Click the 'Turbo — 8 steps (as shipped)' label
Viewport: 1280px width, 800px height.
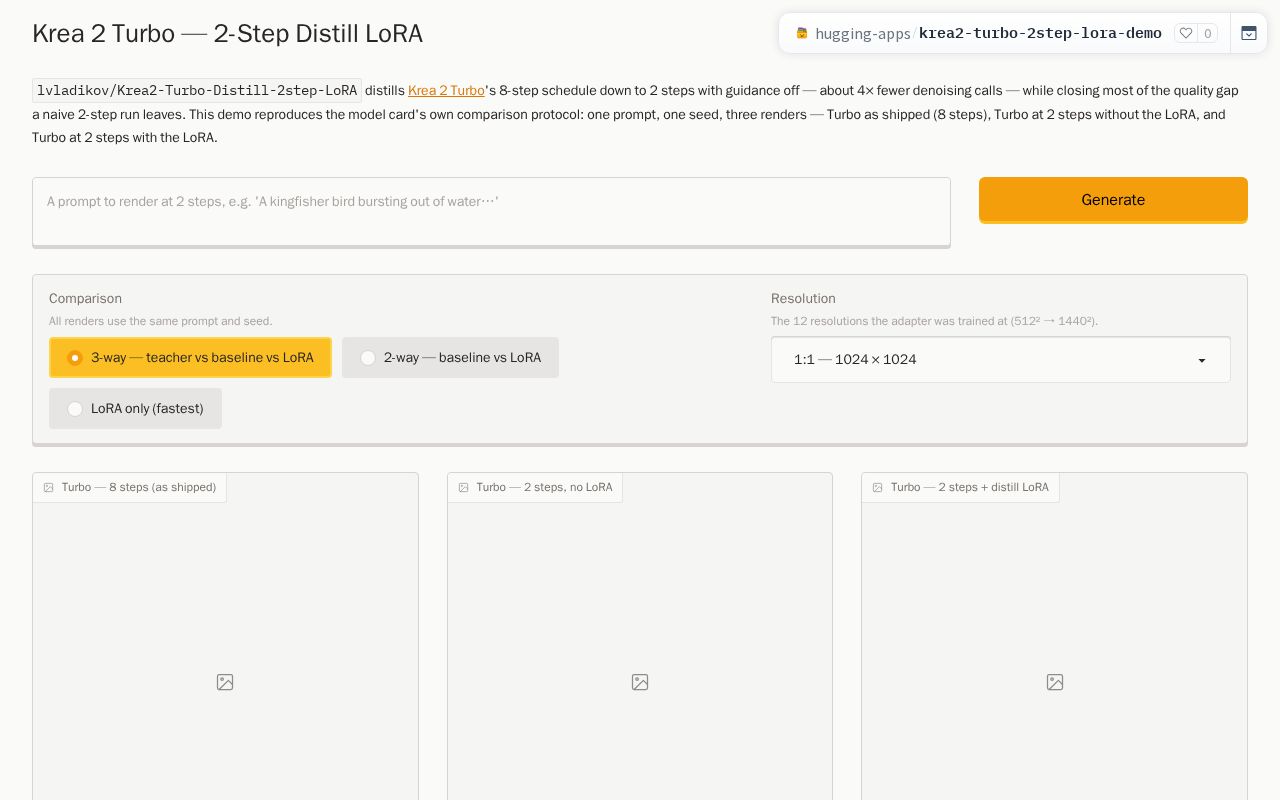pyautogui.click(x=139, y=487)
